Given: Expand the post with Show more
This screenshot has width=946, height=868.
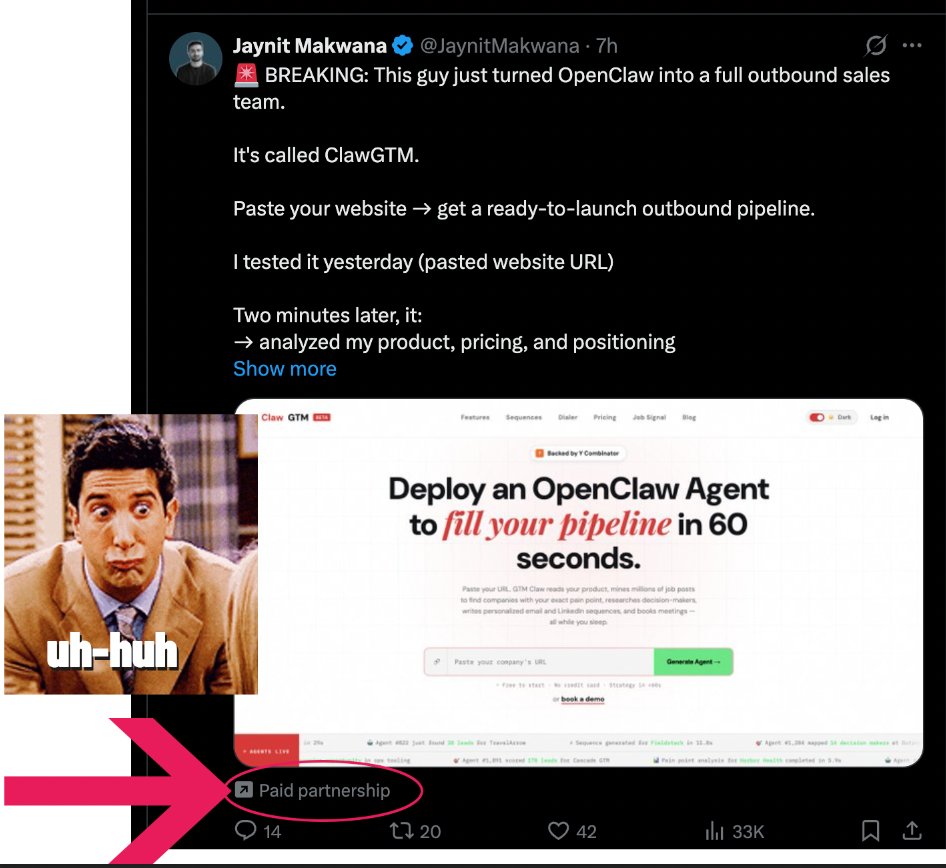Looking at the screenshot, I should click(x=285, y=369).
